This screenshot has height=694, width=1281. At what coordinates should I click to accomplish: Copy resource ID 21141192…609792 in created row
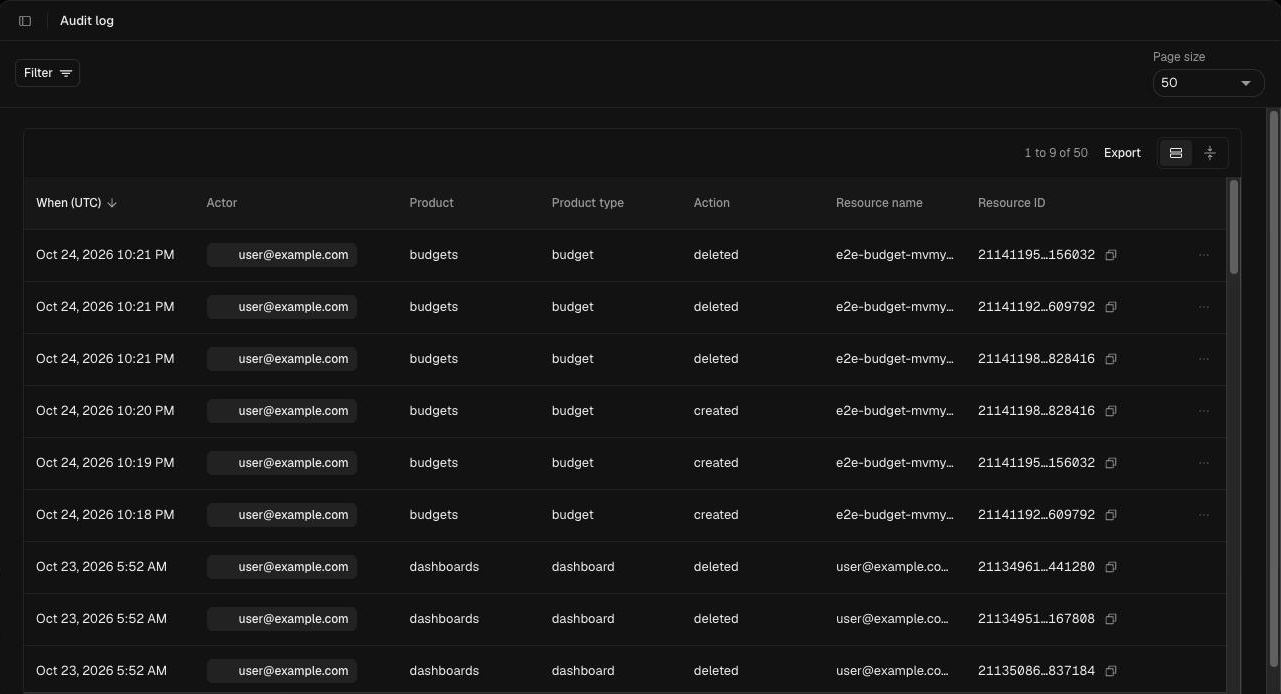point(1111,515)
